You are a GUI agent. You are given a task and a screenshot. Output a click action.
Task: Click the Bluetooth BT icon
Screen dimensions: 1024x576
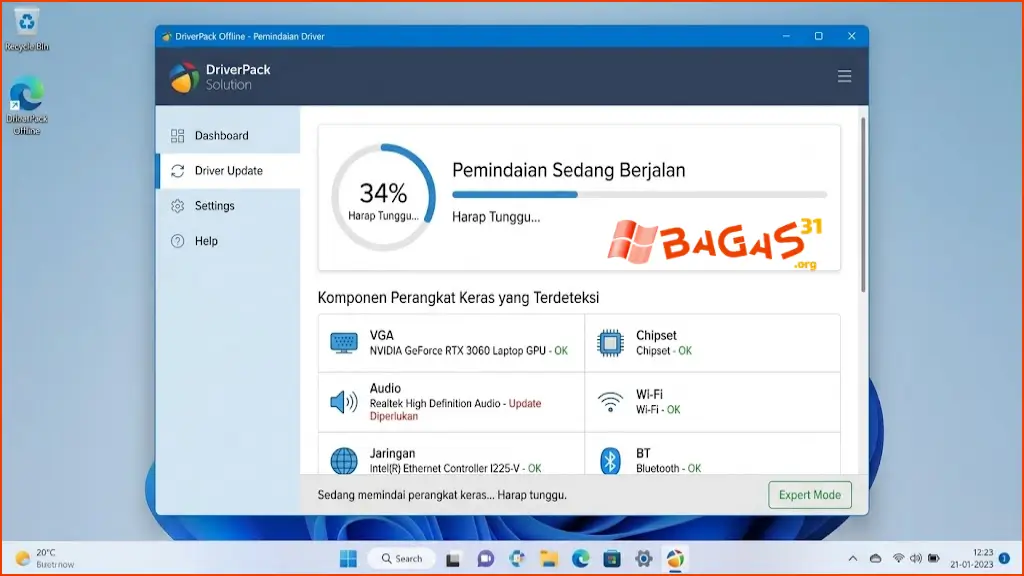tap(610, 460)
